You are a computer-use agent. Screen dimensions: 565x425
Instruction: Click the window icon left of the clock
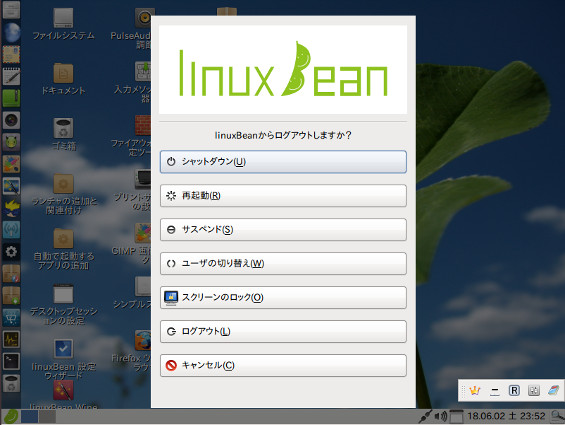(457, 416)
